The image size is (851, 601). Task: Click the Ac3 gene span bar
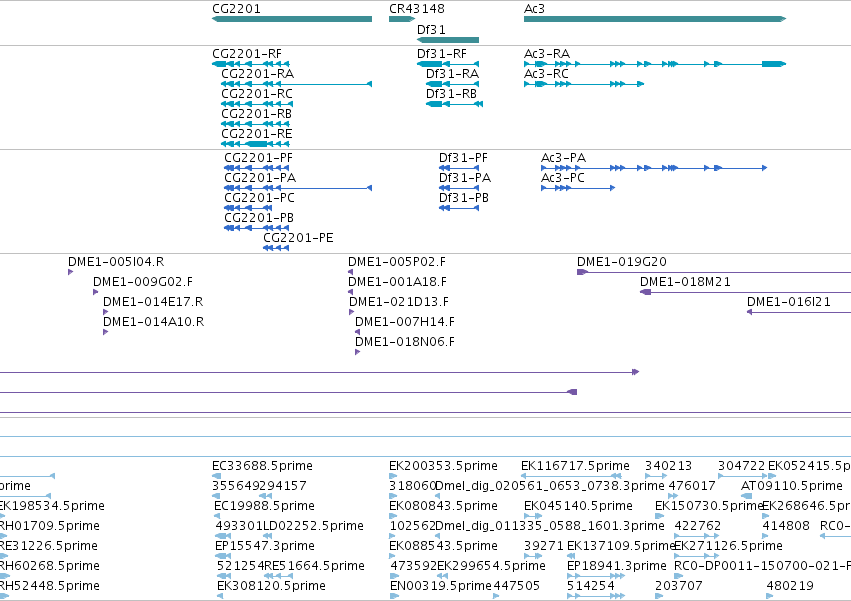(x=655, y=19)
